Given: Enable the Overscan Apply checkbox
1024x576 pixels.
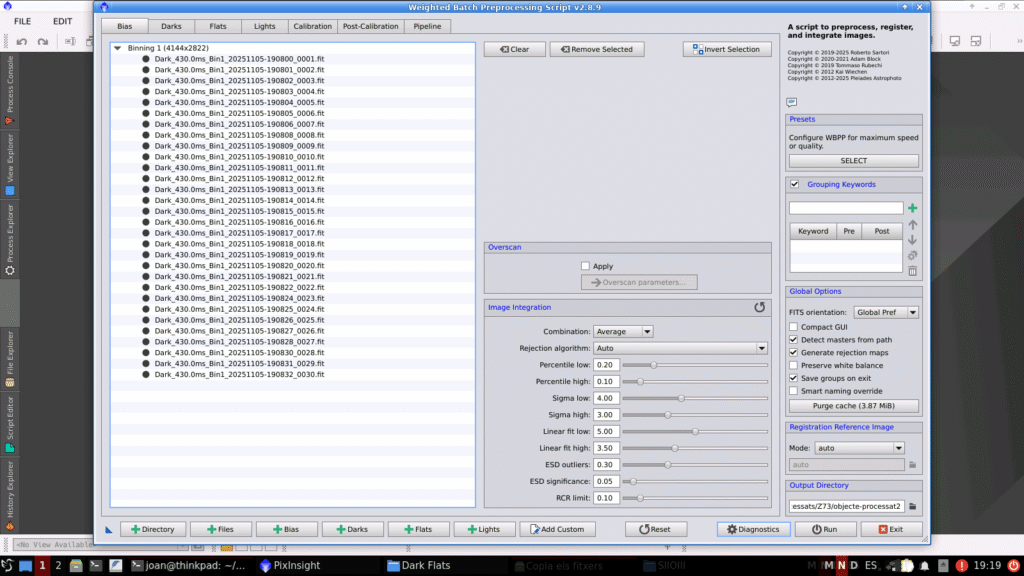Looking at the screenshot, I should pos(586,266).
